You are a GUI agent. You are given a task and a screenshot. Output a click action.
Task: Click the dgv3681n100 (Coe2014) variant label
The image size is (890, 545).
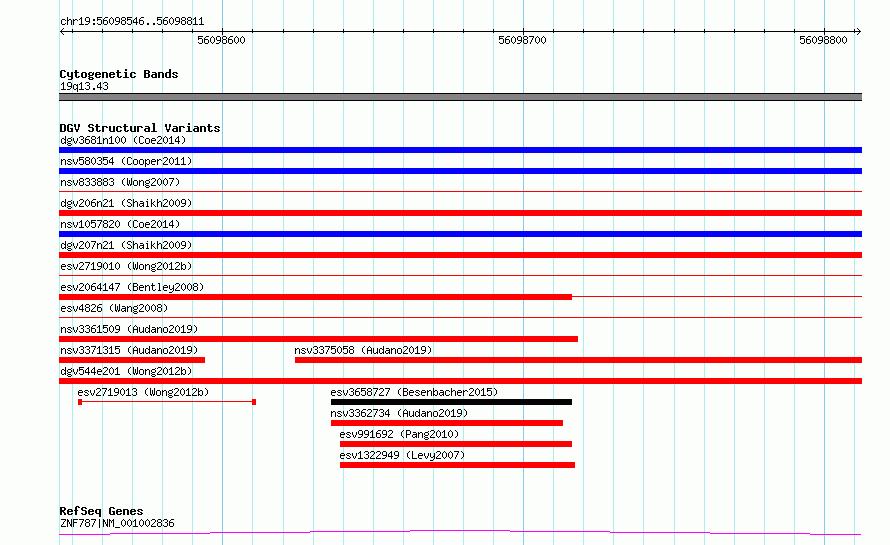coord(123,140)
